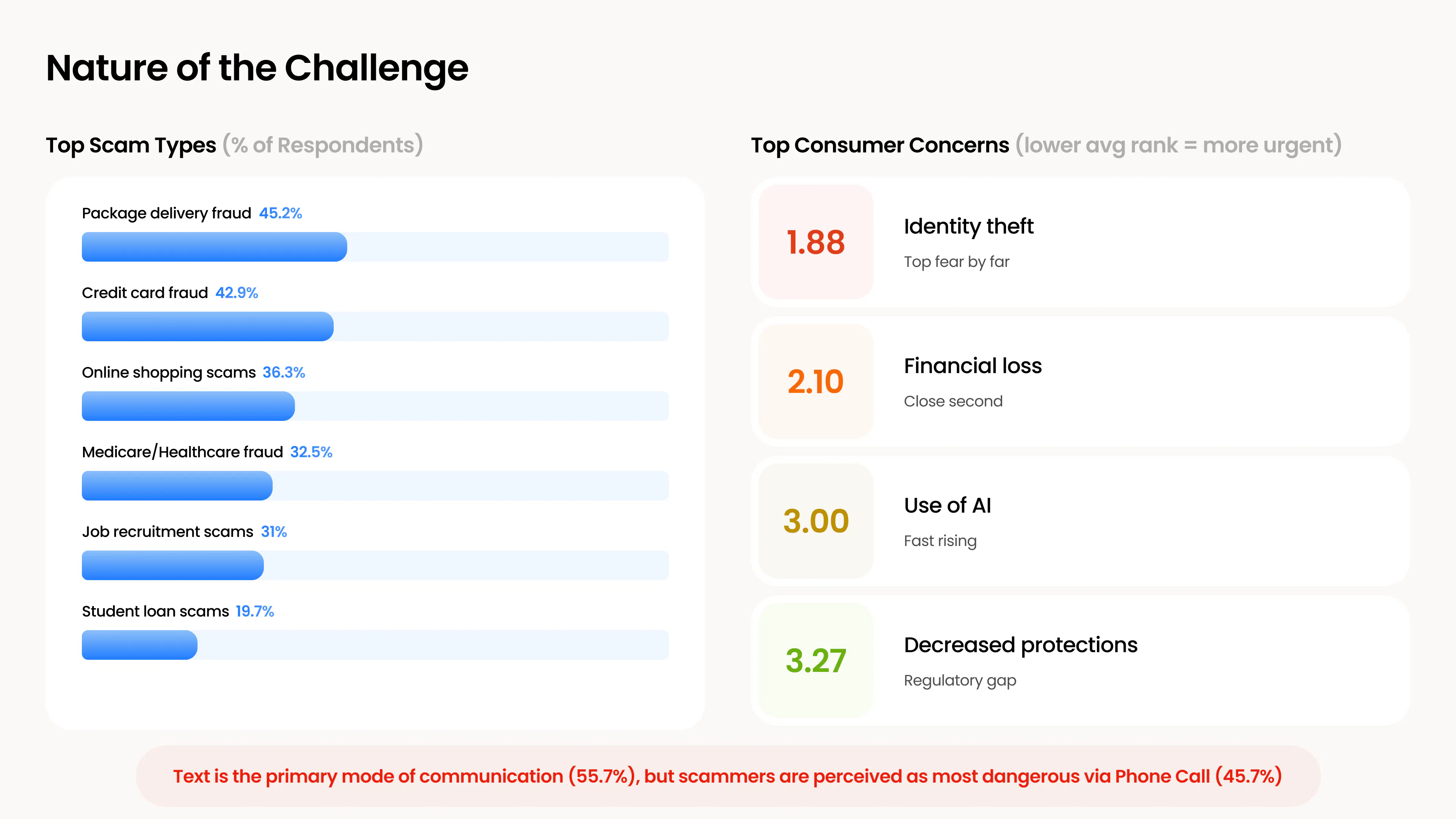Select the 3.27 score badge
Image resolution: width=1456 pixels, height=819 pixels.
pos(816,660)
